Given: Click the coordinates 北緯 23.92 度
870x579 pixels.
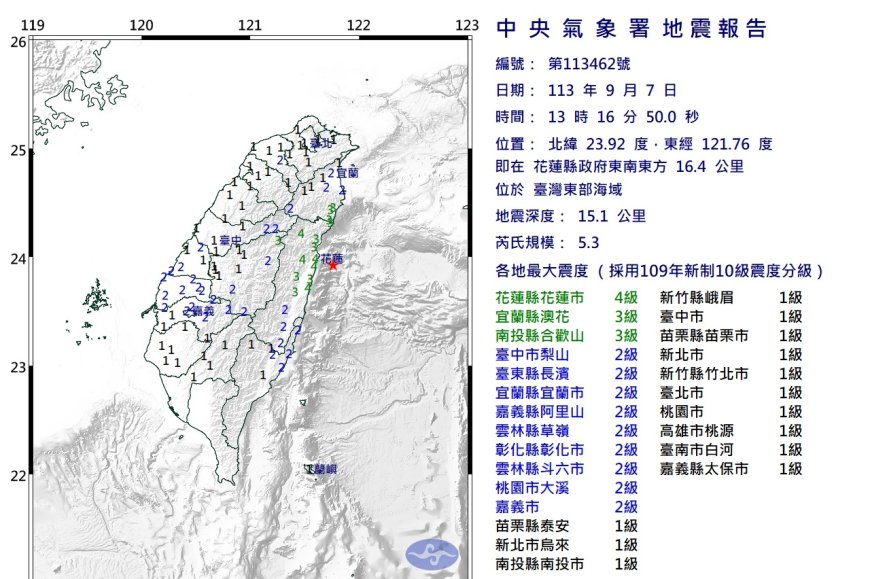Looking at the screenshot, I should [598, 144].
